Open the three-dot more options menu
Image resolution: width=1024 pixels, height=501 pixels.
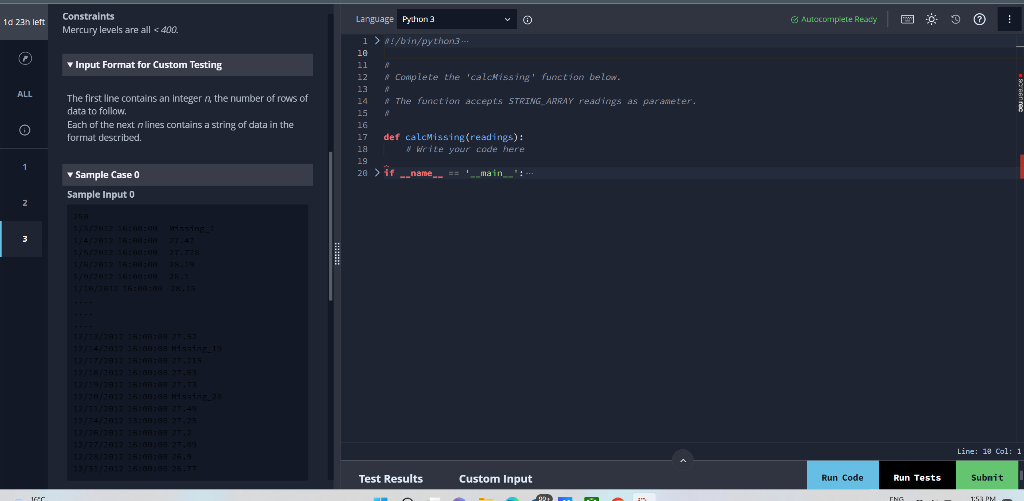pos(1010,20)
